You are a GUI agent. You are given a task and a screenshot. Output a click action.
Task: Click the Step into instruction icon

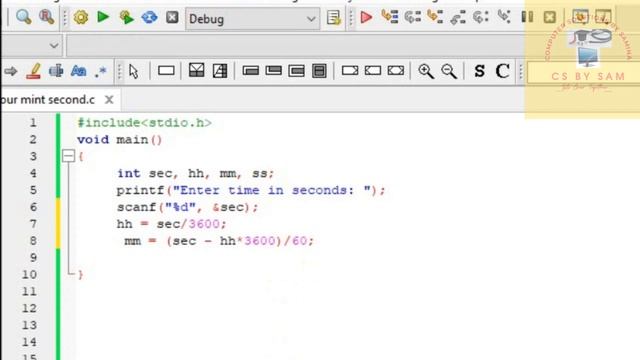pos(504,17)
